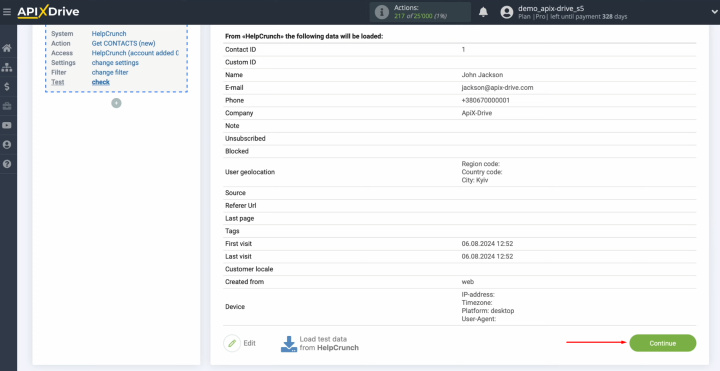Click the Last page field label

239,219
